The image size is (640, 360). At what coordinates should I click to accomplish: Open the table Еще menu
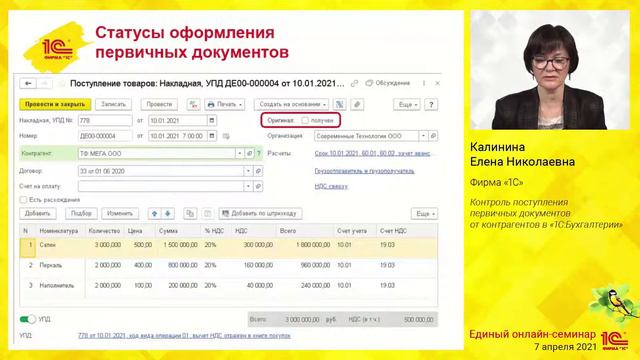click(x=424, y=213)
